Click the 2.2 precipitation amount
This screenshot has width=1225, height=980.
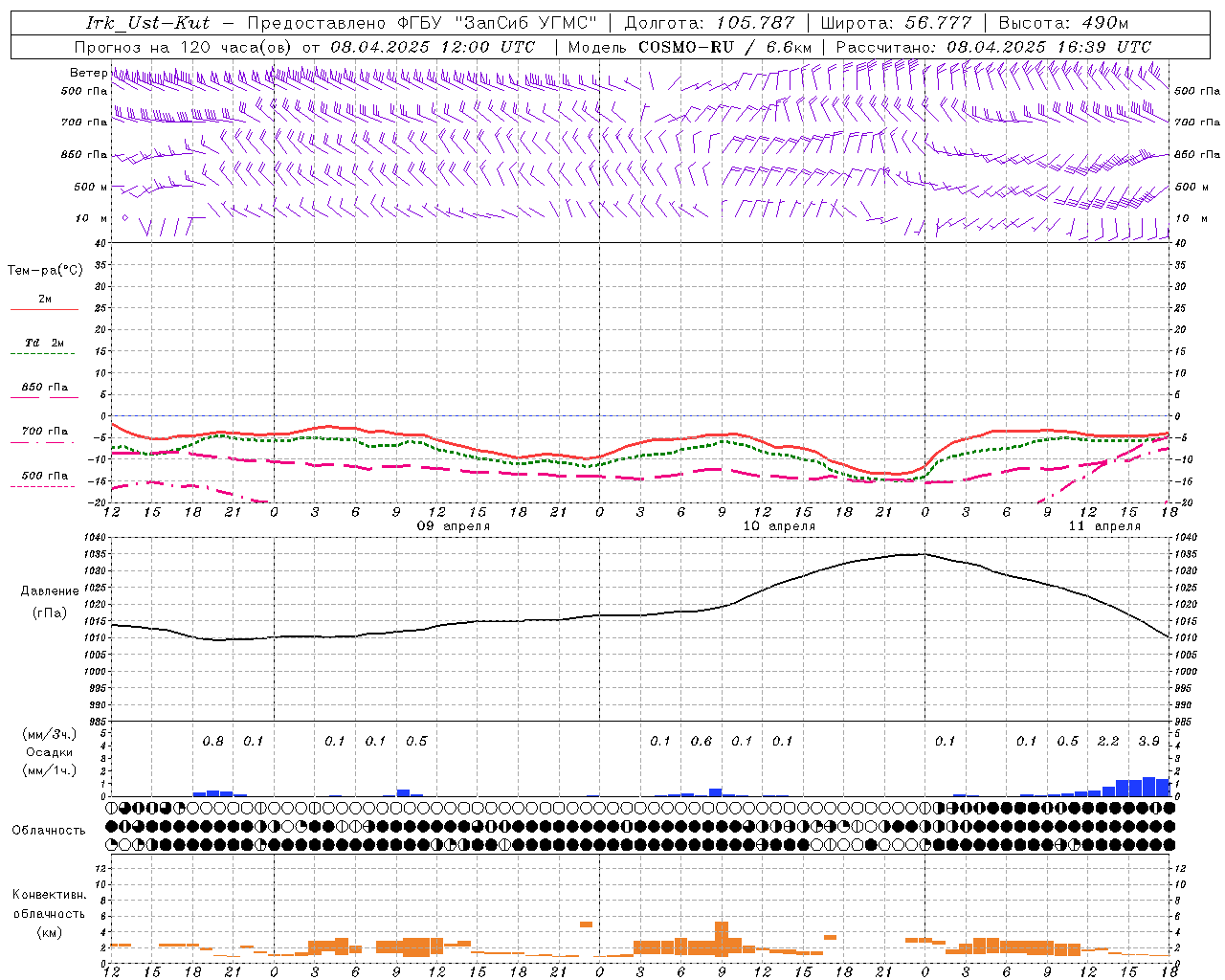click(1108, 742)
